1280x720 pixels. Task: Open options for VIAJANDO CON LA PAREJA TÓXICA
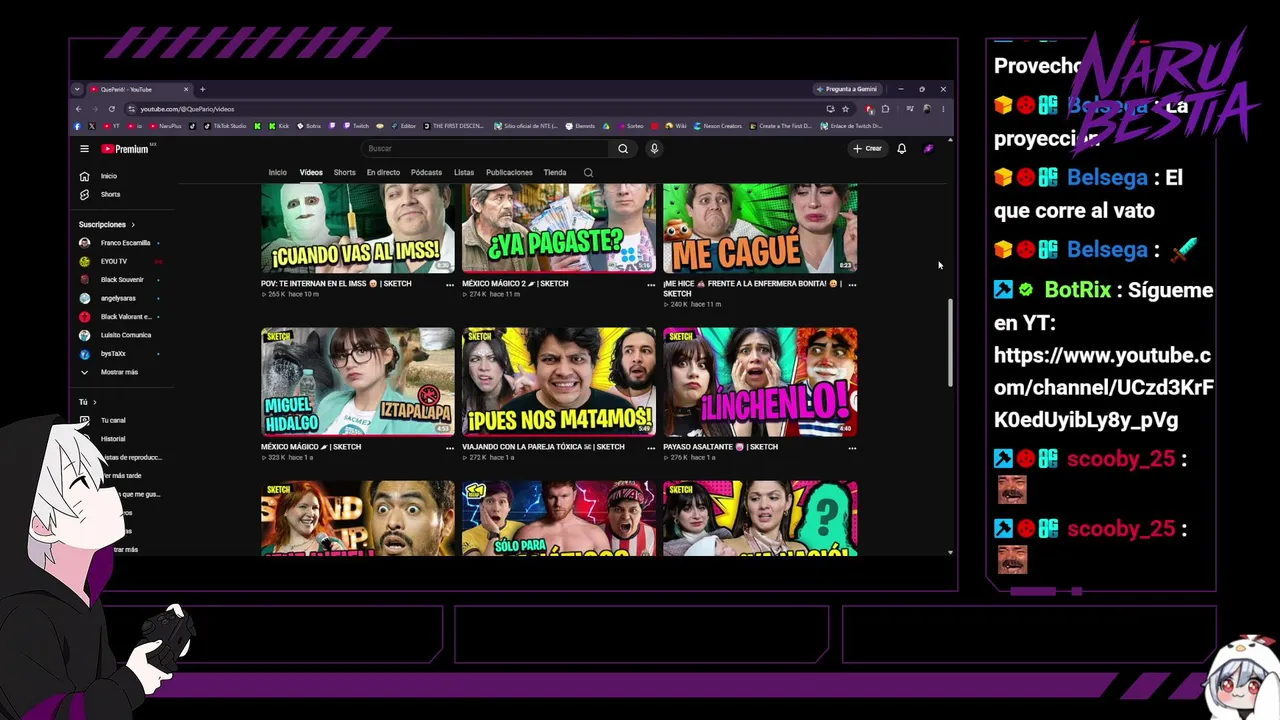[x=651, y=448]
